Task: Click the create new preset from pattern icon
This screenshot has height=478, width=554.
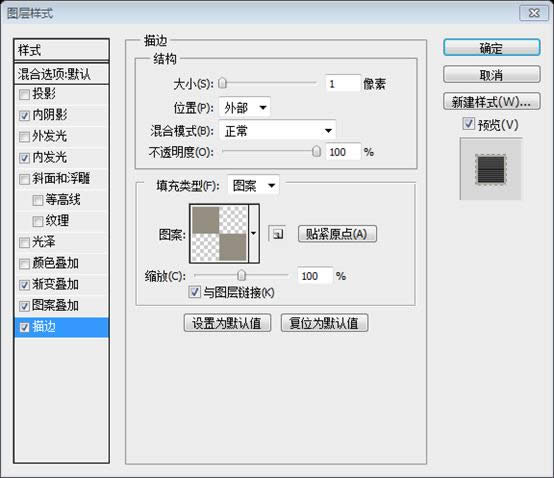Action: (x=277, y=234)
